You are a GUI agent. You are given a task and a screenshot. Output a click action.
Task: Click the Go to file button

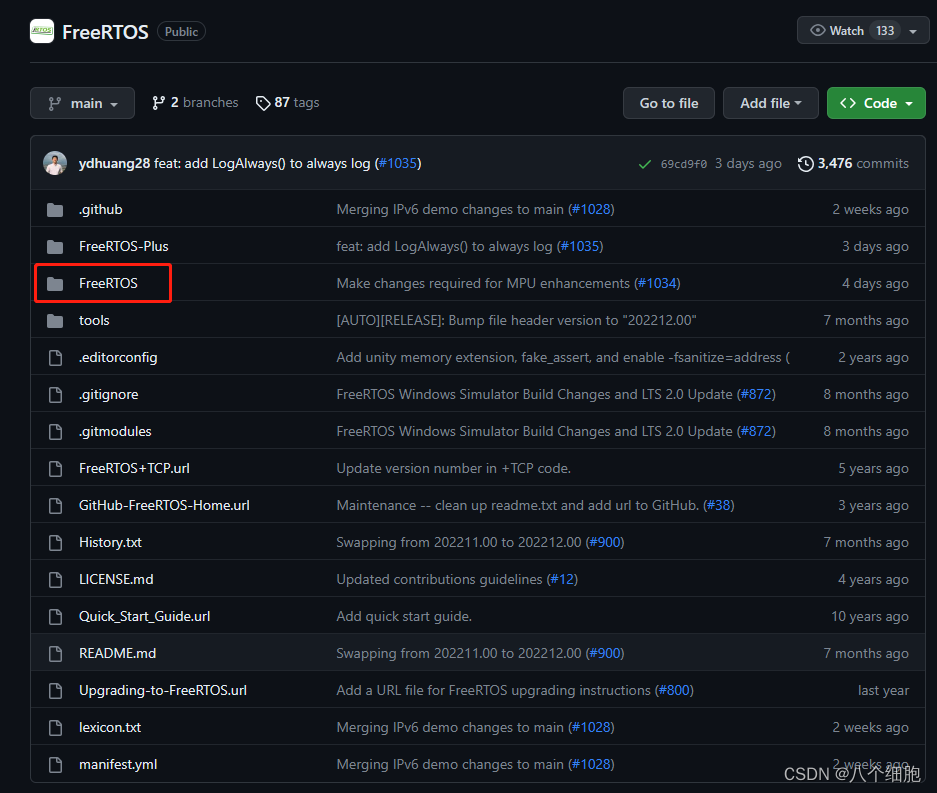pyautogui.click(x=669, y=103)
